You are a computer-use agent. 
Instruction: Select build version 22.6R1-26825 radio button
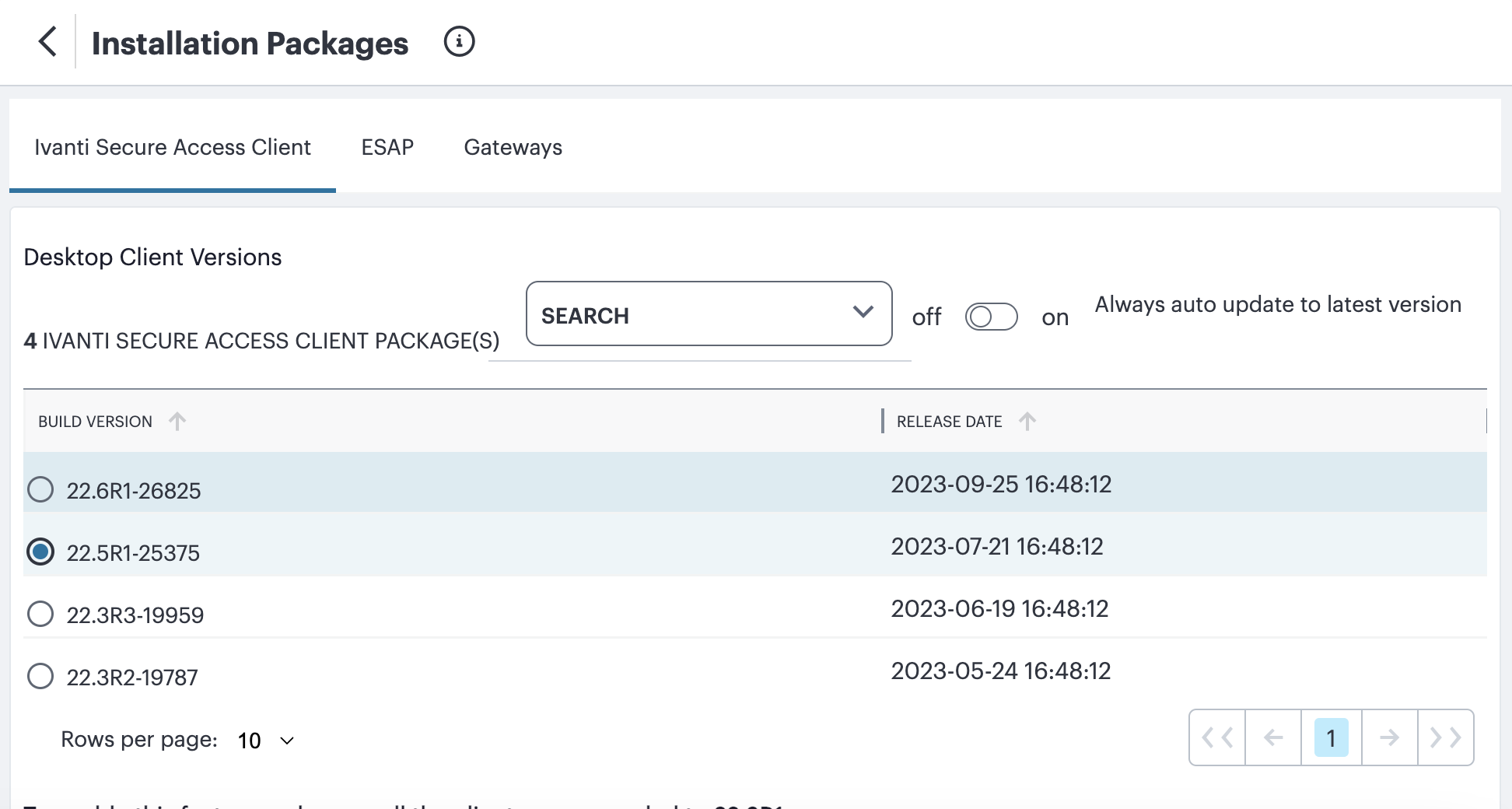(40, 490)
